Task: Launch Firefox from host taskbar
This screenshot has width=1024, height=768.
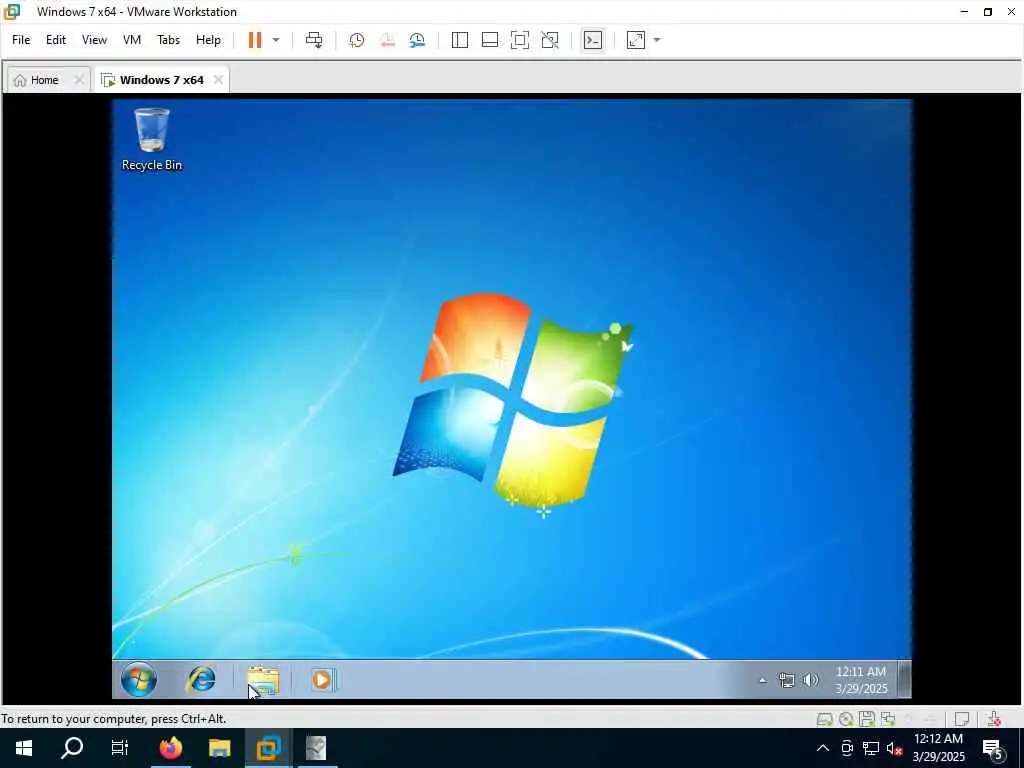Action: pos(170,748)
